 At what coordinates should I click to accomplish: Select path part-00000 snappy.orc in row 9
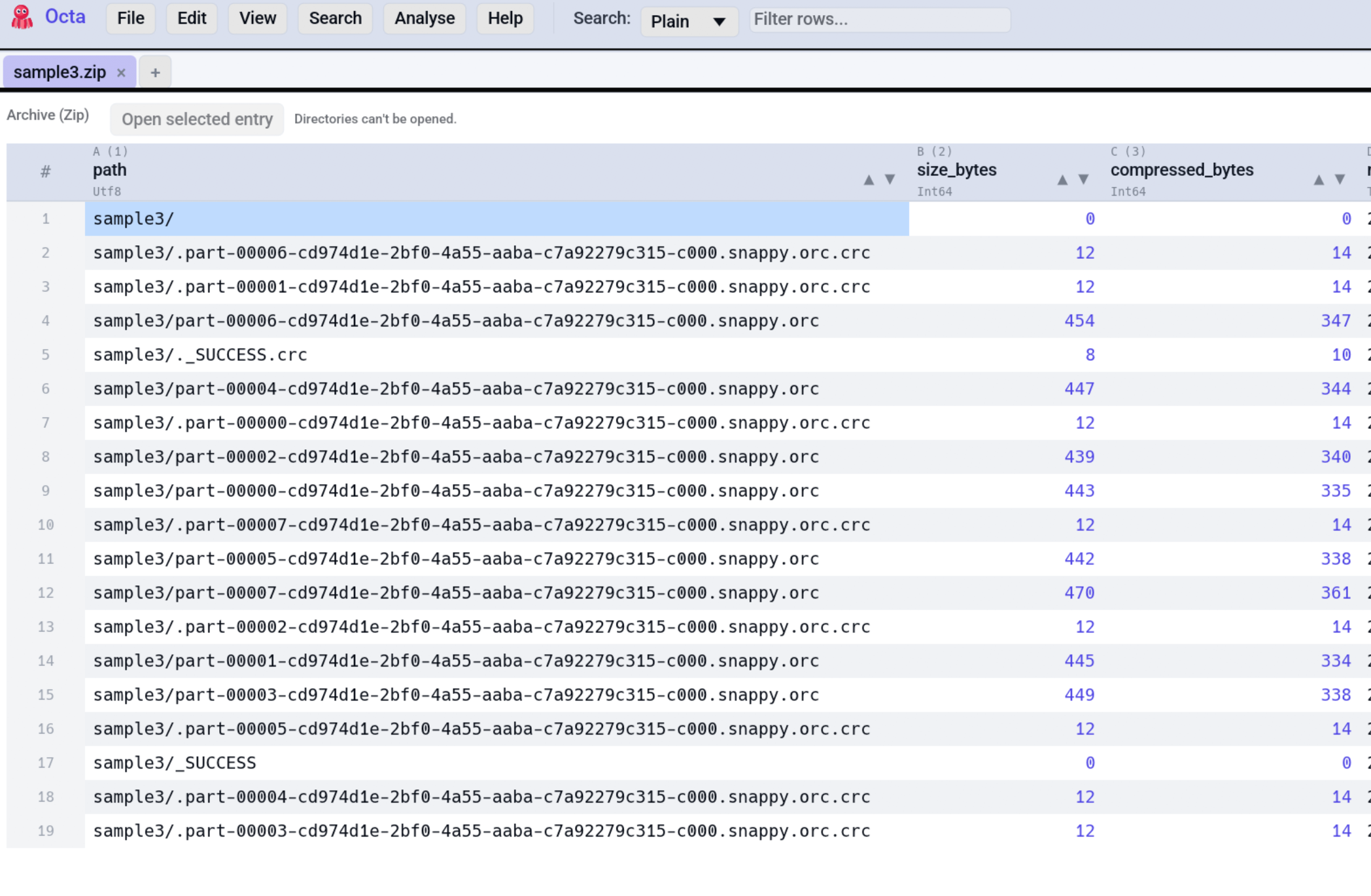(497, 491)
